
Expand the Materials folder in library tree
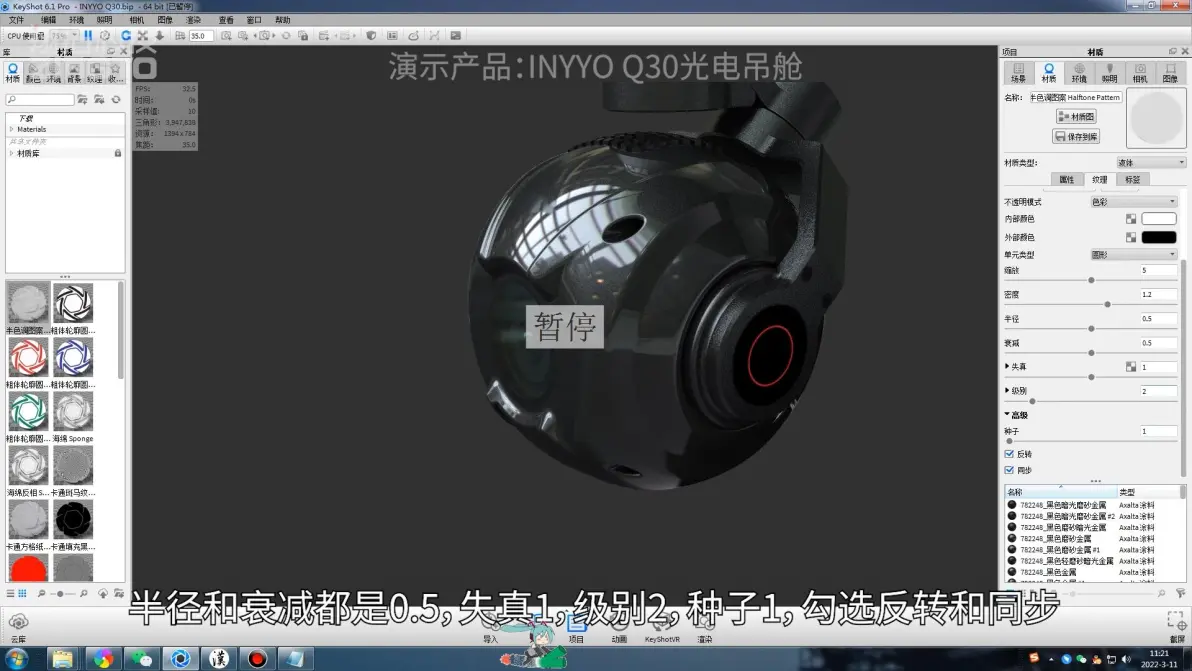[11, 129]
